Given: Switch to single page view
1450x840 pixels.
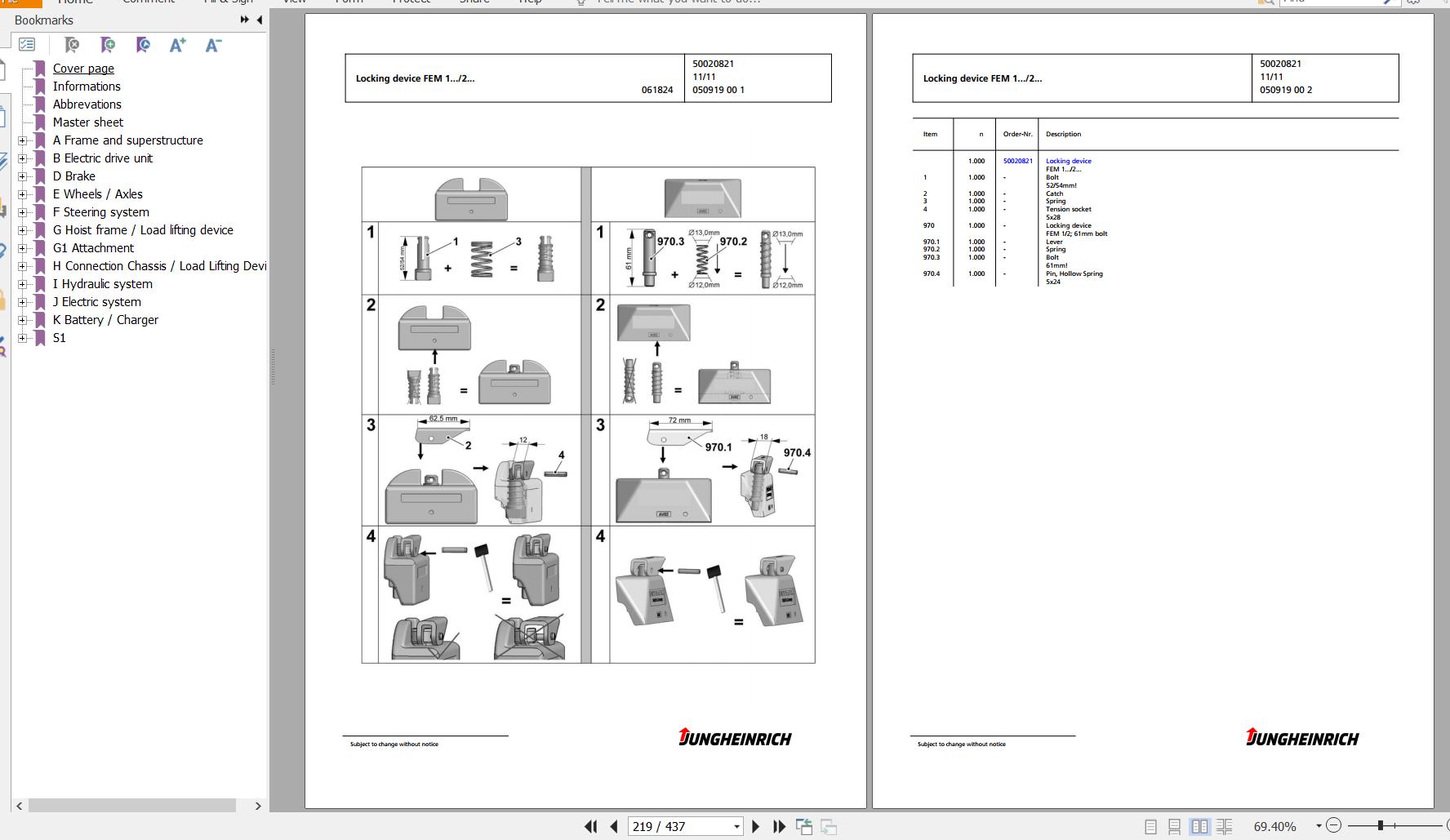Looking at the screenshot, I should (x=1150, y=827).
